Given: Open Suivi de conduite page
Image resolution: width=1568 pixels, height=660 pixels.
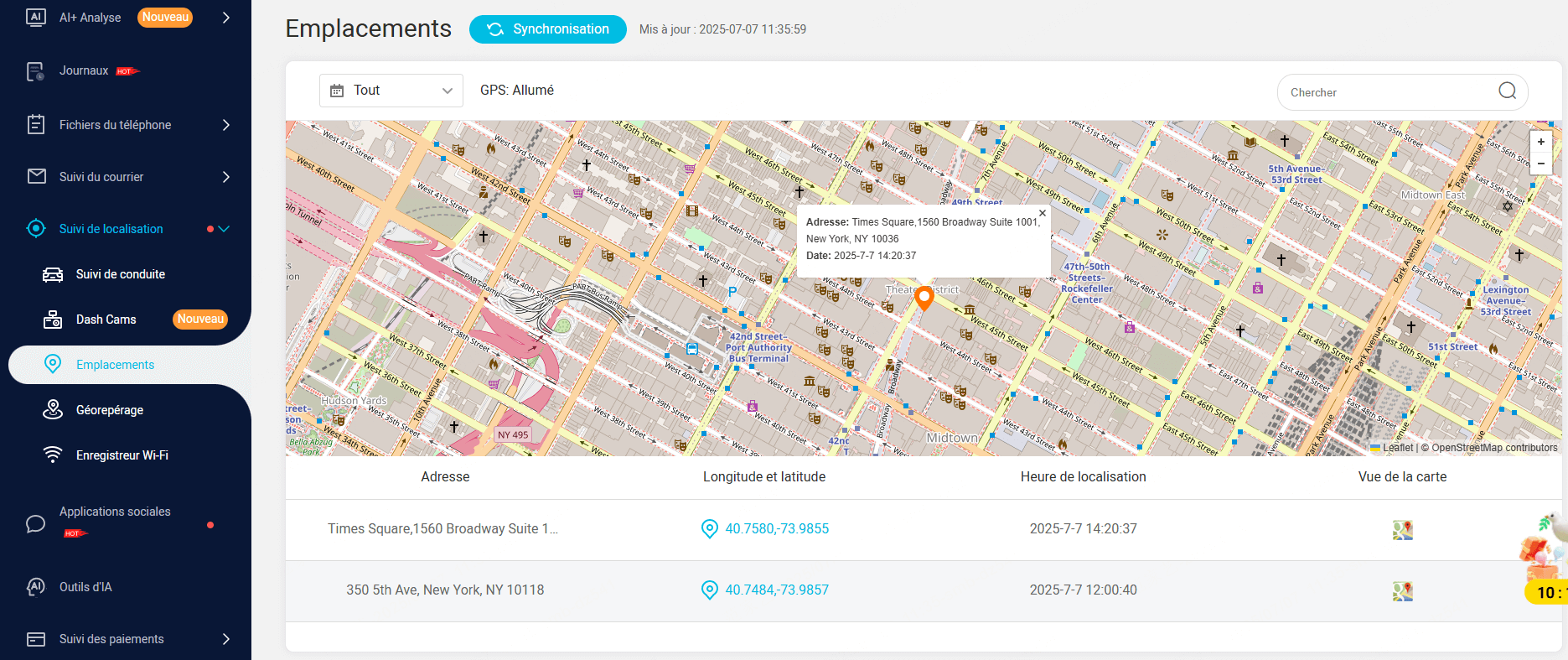Looking at the screenshot, I should [x=121, y=274].
